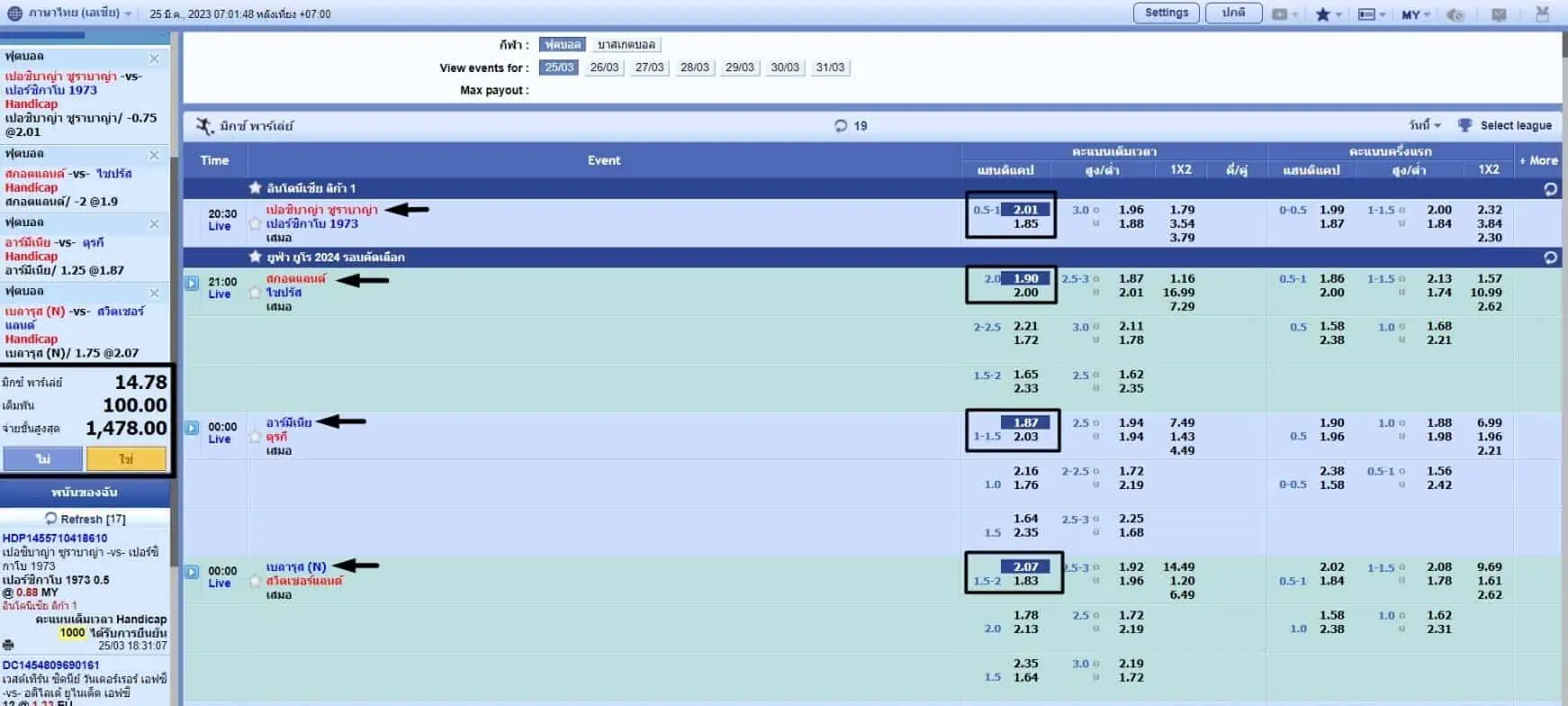
Task: Click the sound speaker icon in top bar
Action: (x=1455, y=14)
